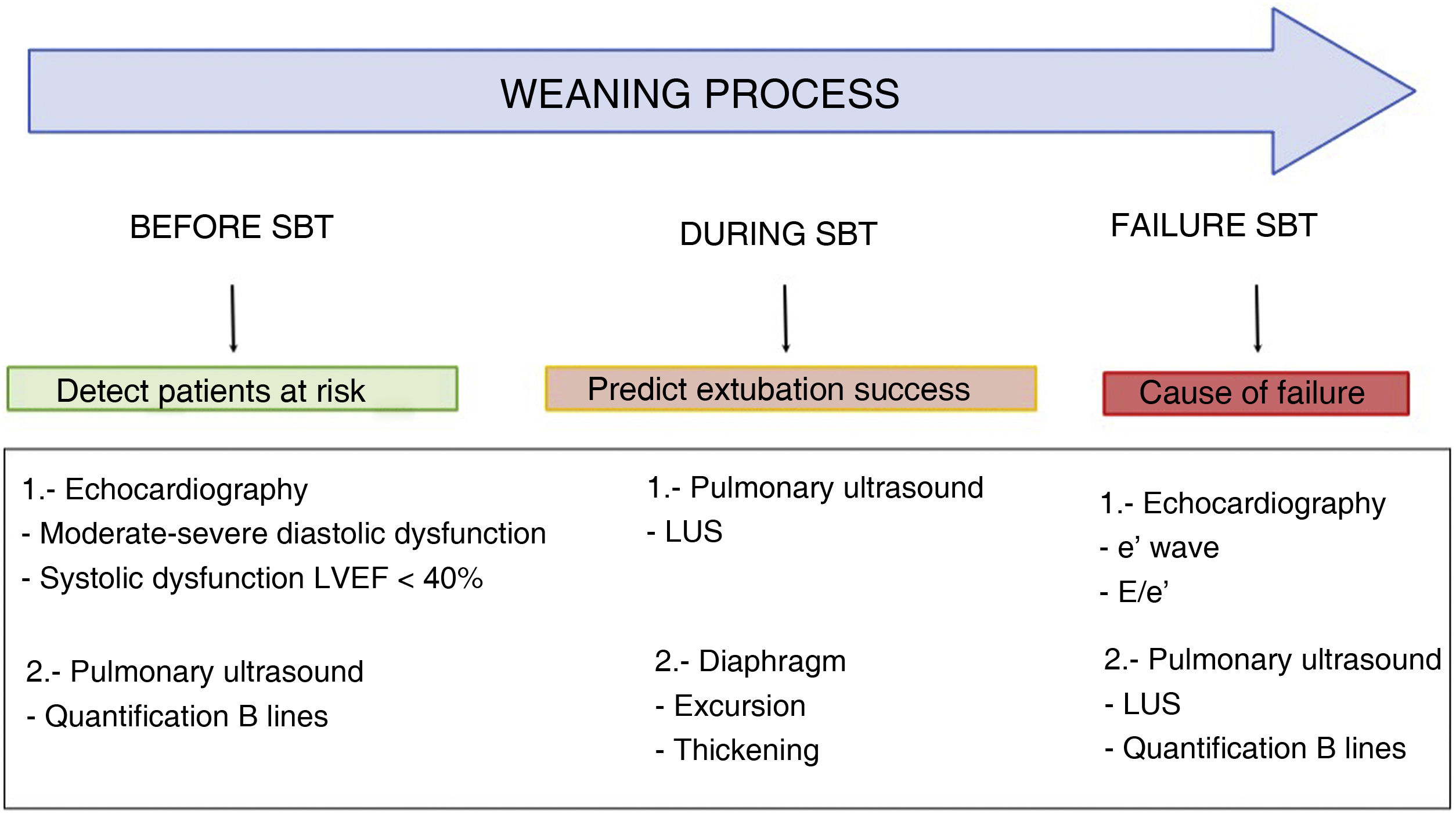The height and width of the screenshot is (814, 1456).
Task: Click the down arrow under FAILURE SBT
Action: (x=1257, y=318)
